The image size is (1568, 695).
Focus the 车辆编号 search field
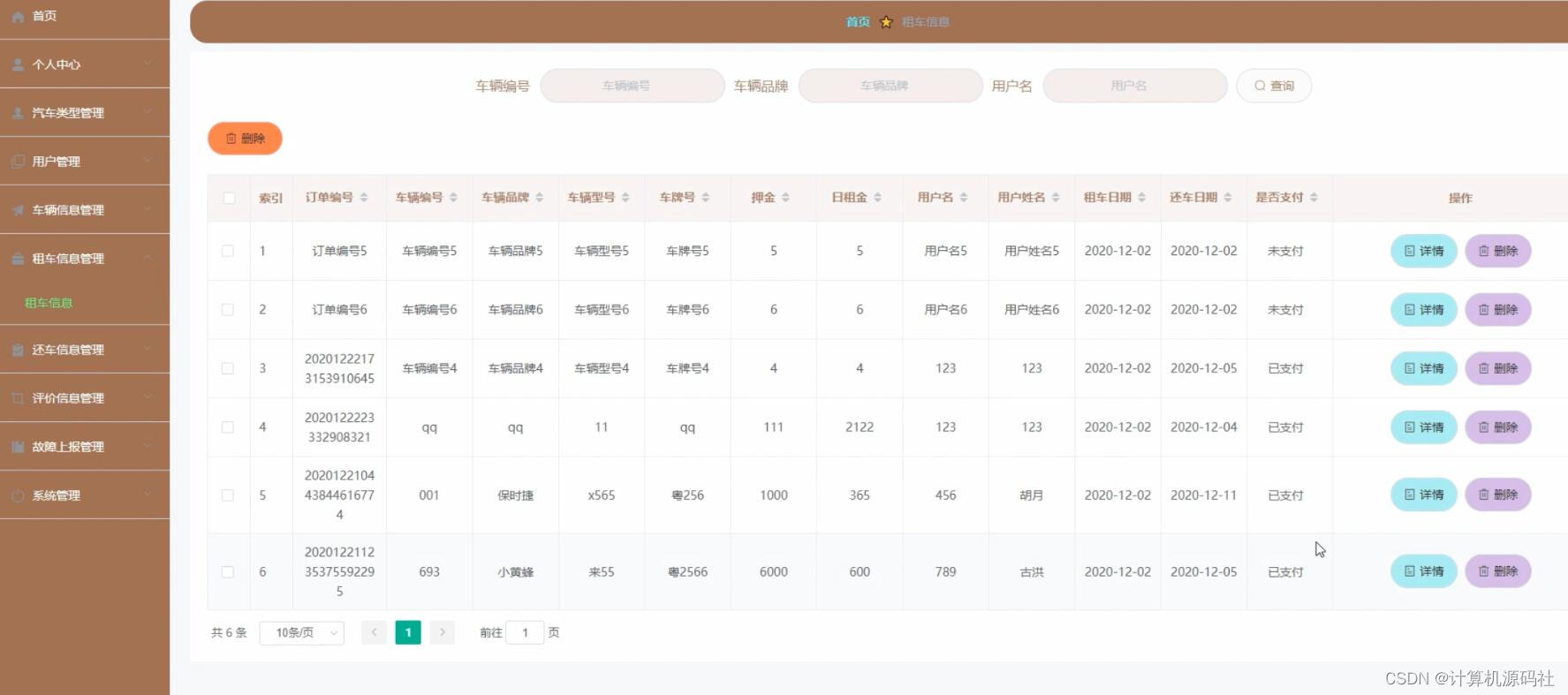pyautogui.click(x=633, y=86)
